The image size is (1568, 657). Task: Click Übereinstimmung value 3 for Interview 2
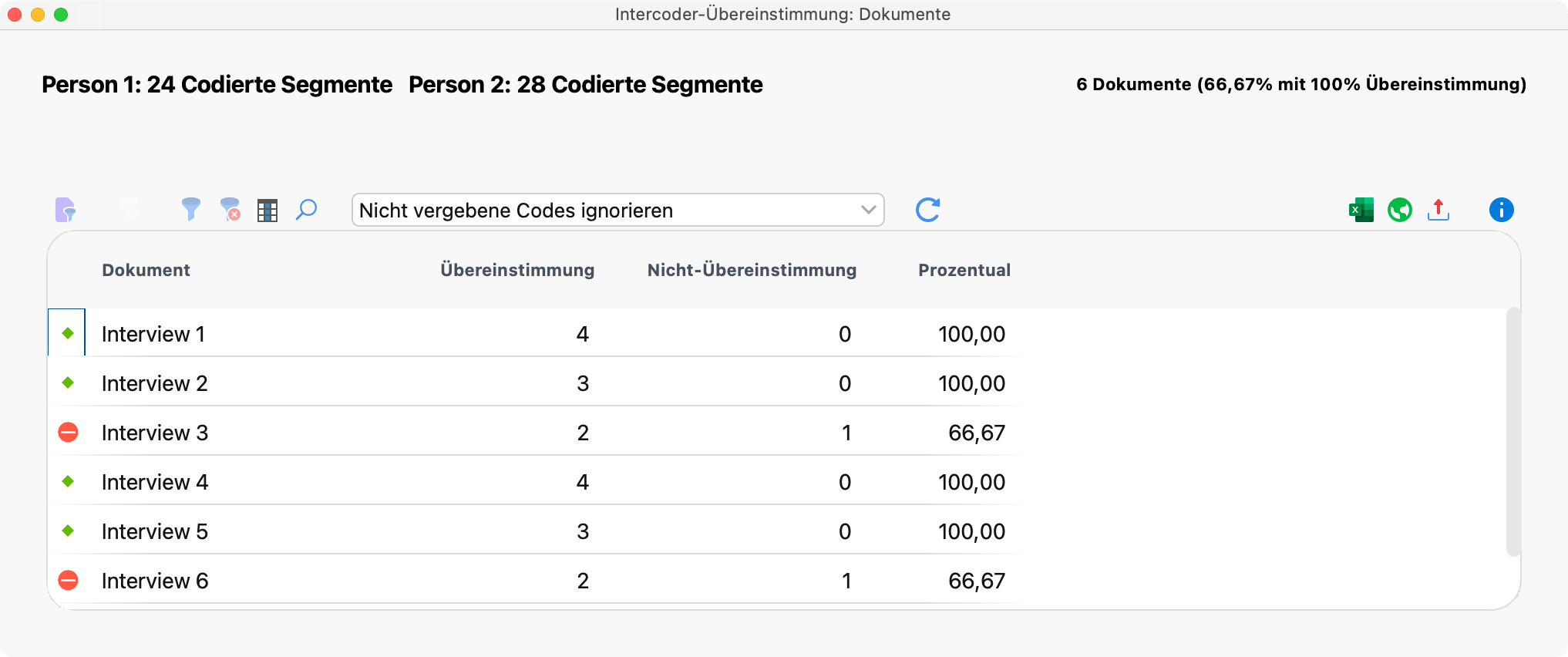(x=583, y=383)
